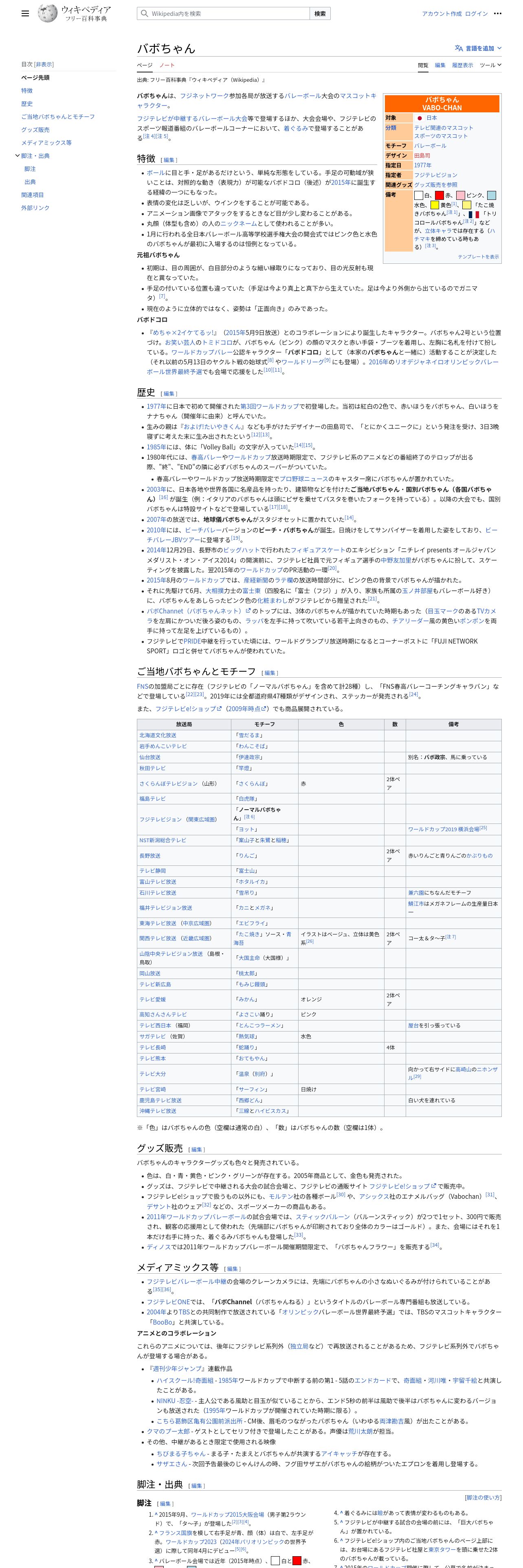Image resolution: width=523 pixels, height=1568 pixels.
Task: Click ログイン link
Action: [x=476, y=13]
